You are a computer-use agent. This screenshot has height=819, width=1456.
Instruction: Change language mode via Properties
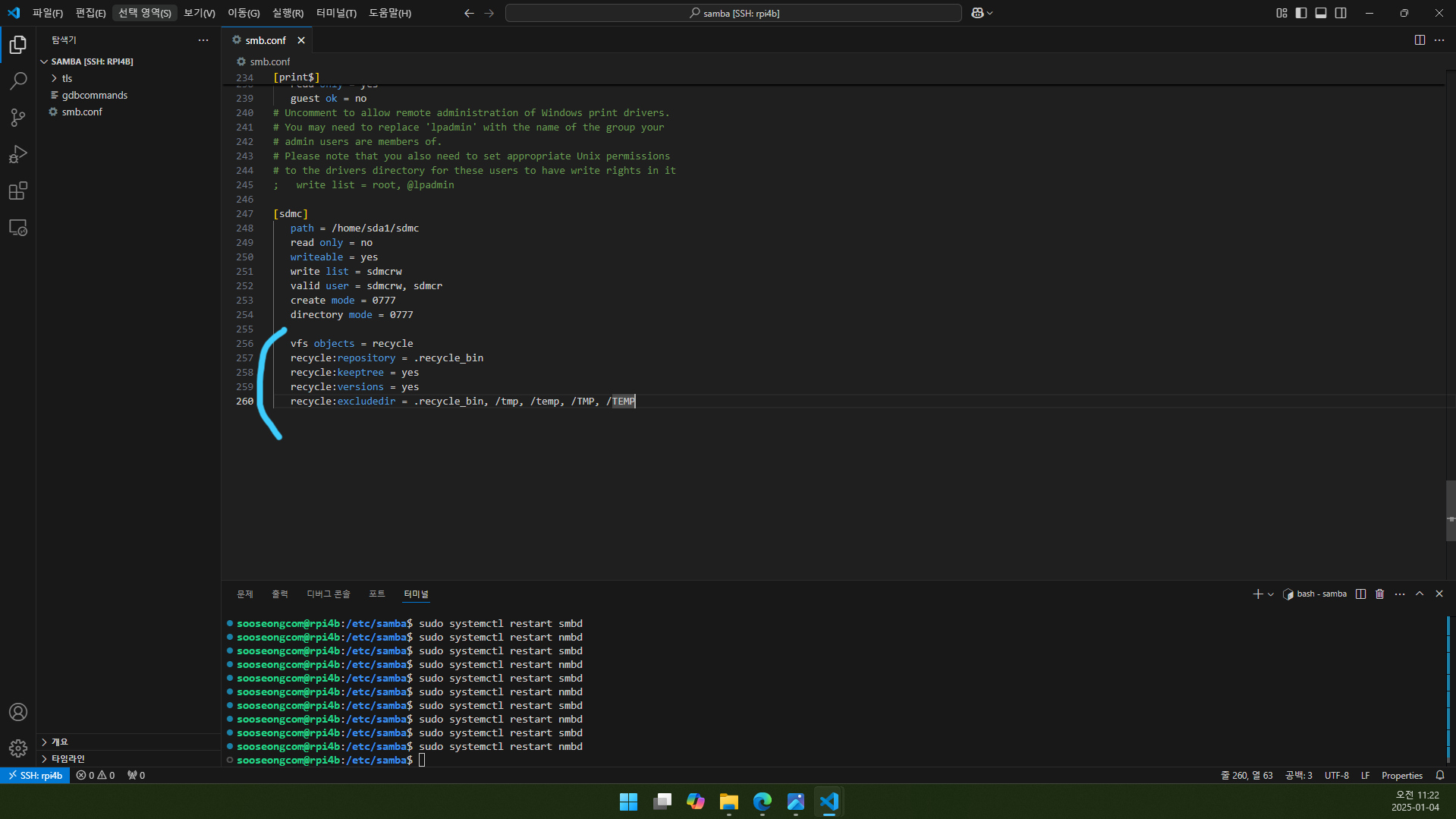click(x=1402, y=776)
